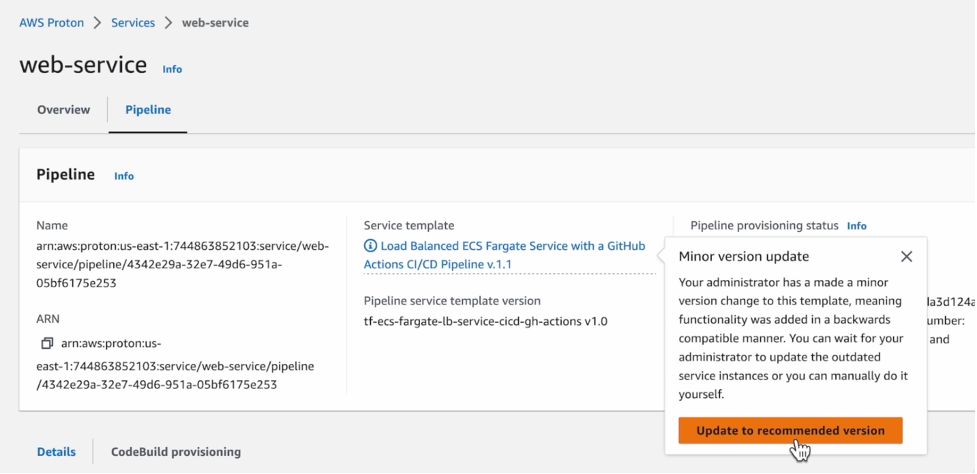Open the Services breadcrumb link
Viewport: 977px width, 474px height.
pos(132,22)
